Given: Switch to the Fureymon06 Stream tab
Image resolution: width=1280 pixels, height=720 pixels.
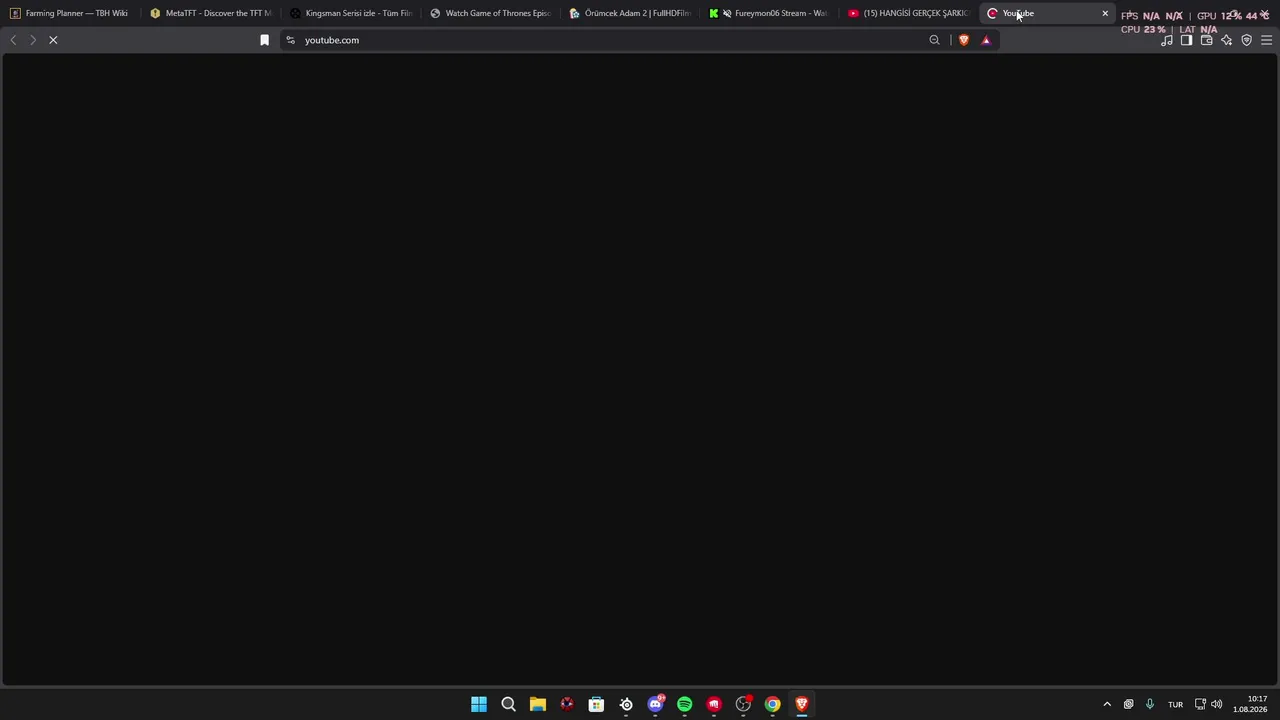Looking at the screenshot, I should [x=770, y=13].
